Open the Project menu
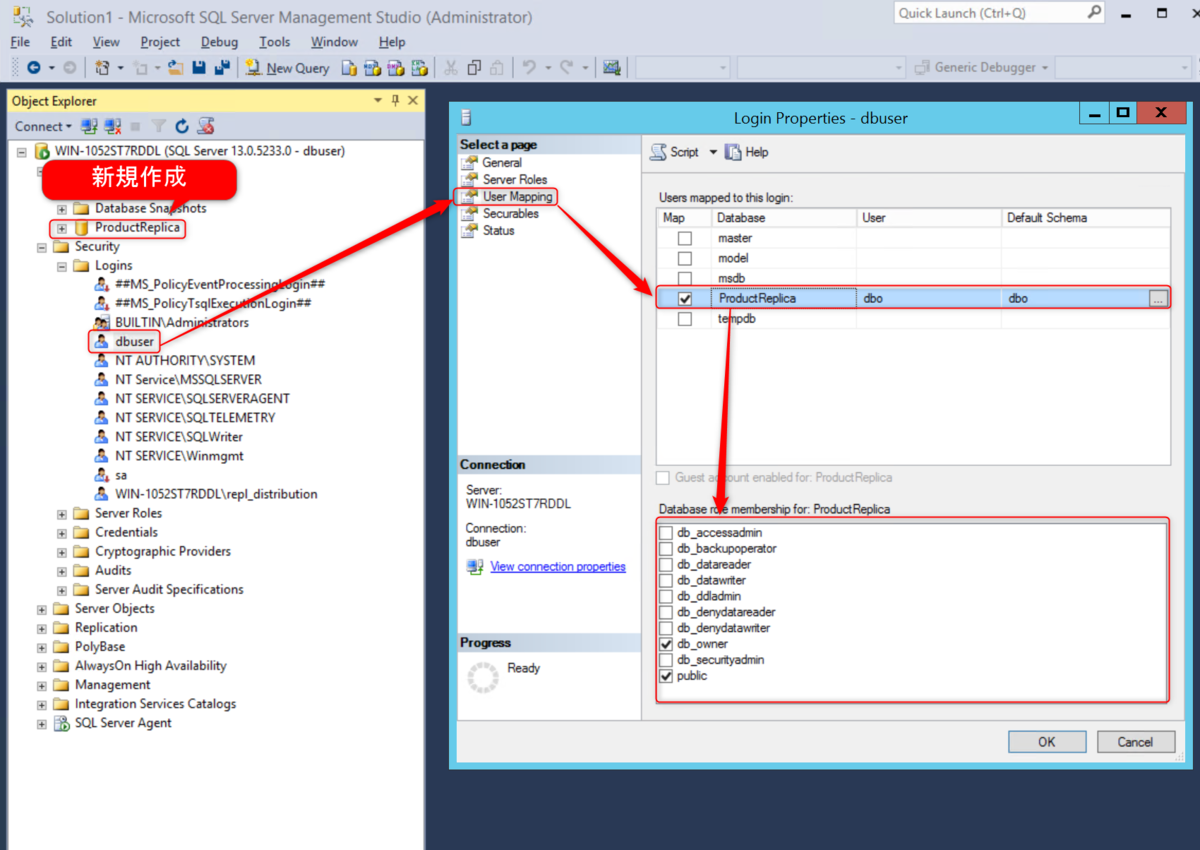The image size is (1200, 850). [160, 42]
